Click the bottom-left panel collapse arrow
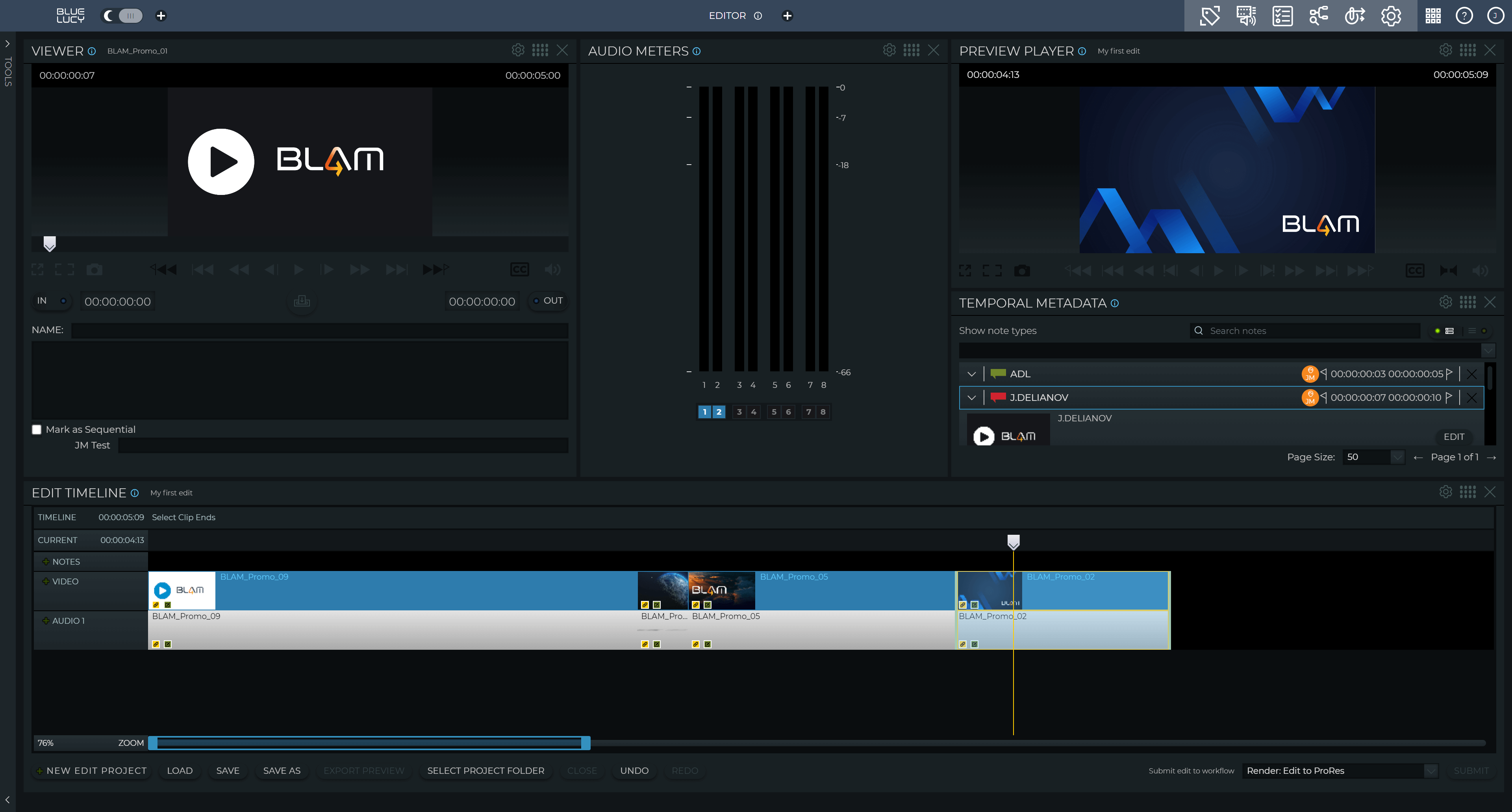 [x=7, y=800]
